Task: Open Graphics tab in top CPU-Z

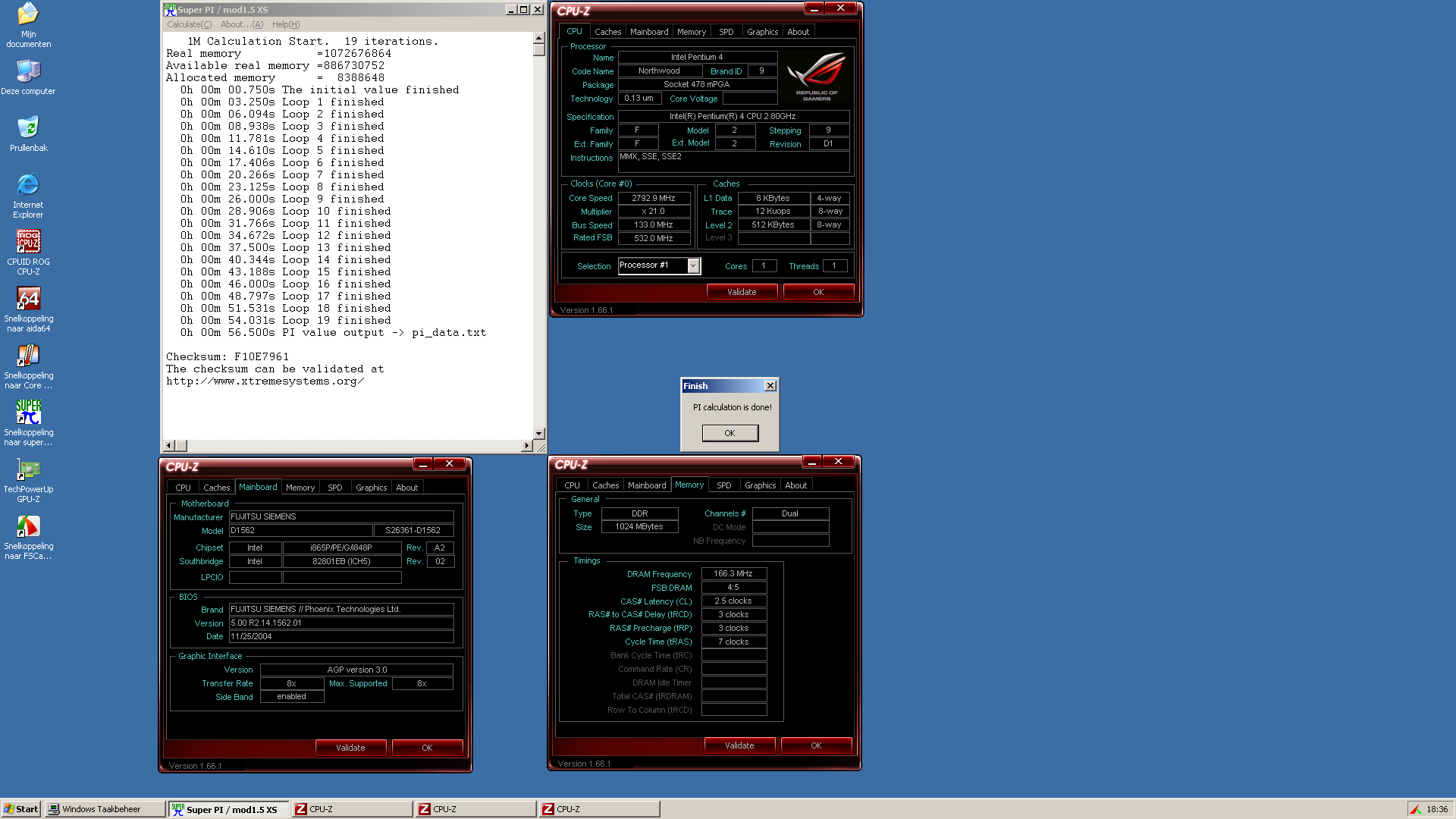Action: (762, 32)
